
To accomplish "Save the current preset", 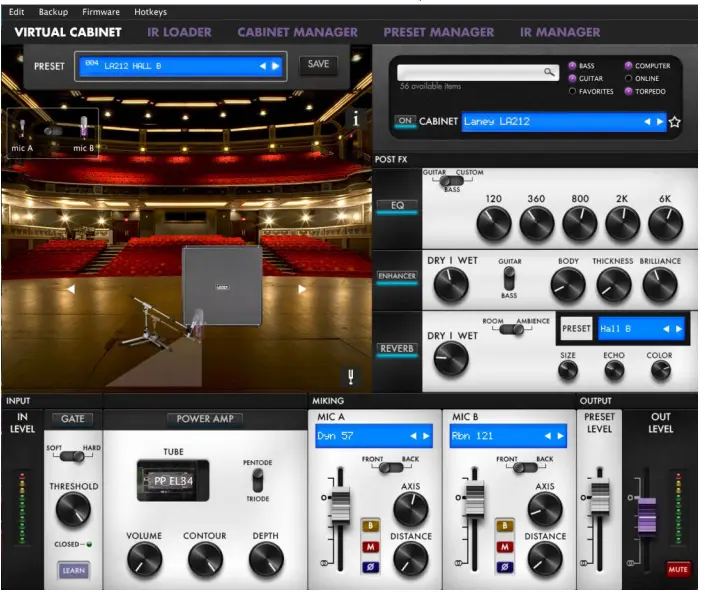I will click(318, 64).
